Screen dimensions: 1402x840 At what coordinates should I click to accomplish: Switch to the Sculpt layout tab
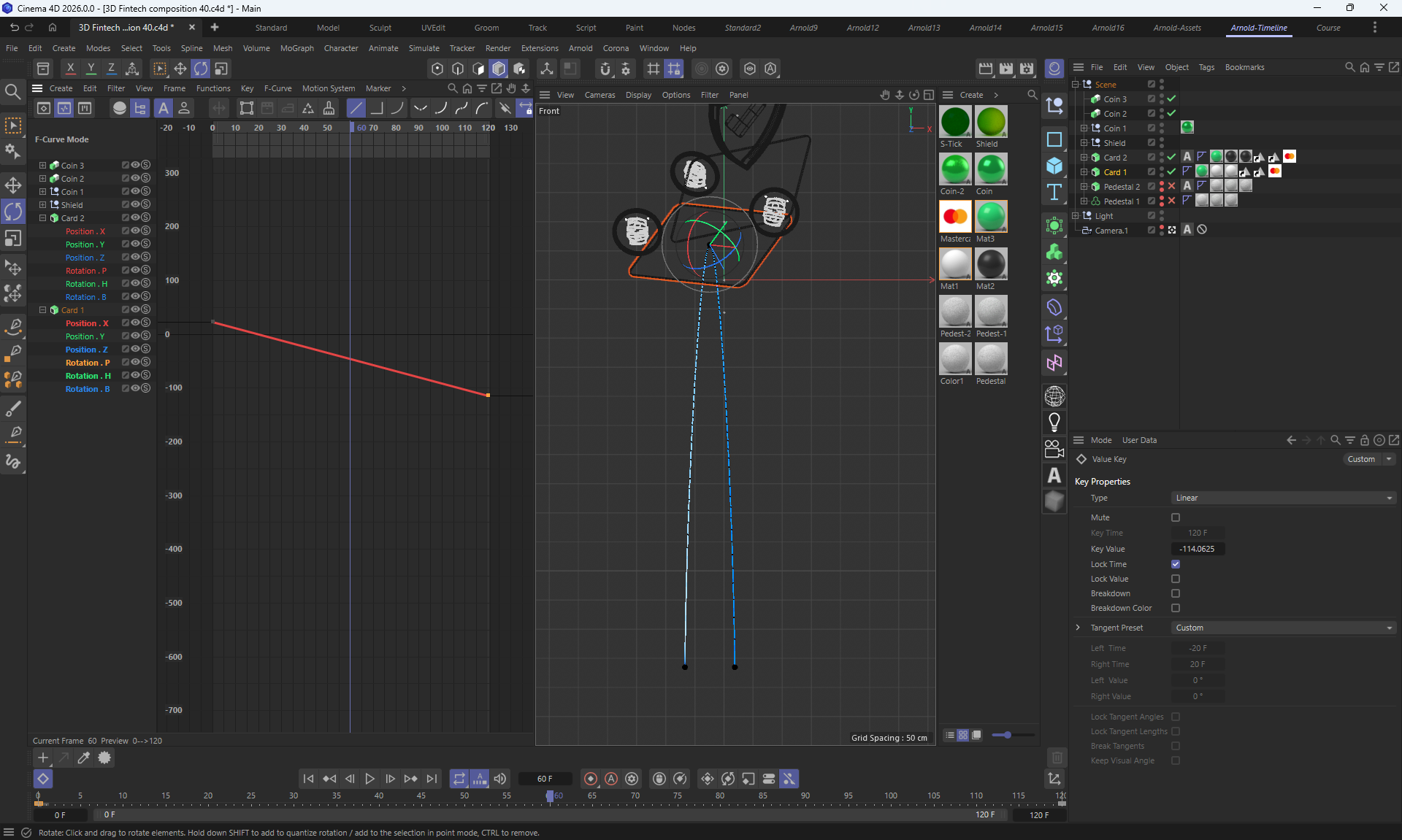click(x=380, y=28)
